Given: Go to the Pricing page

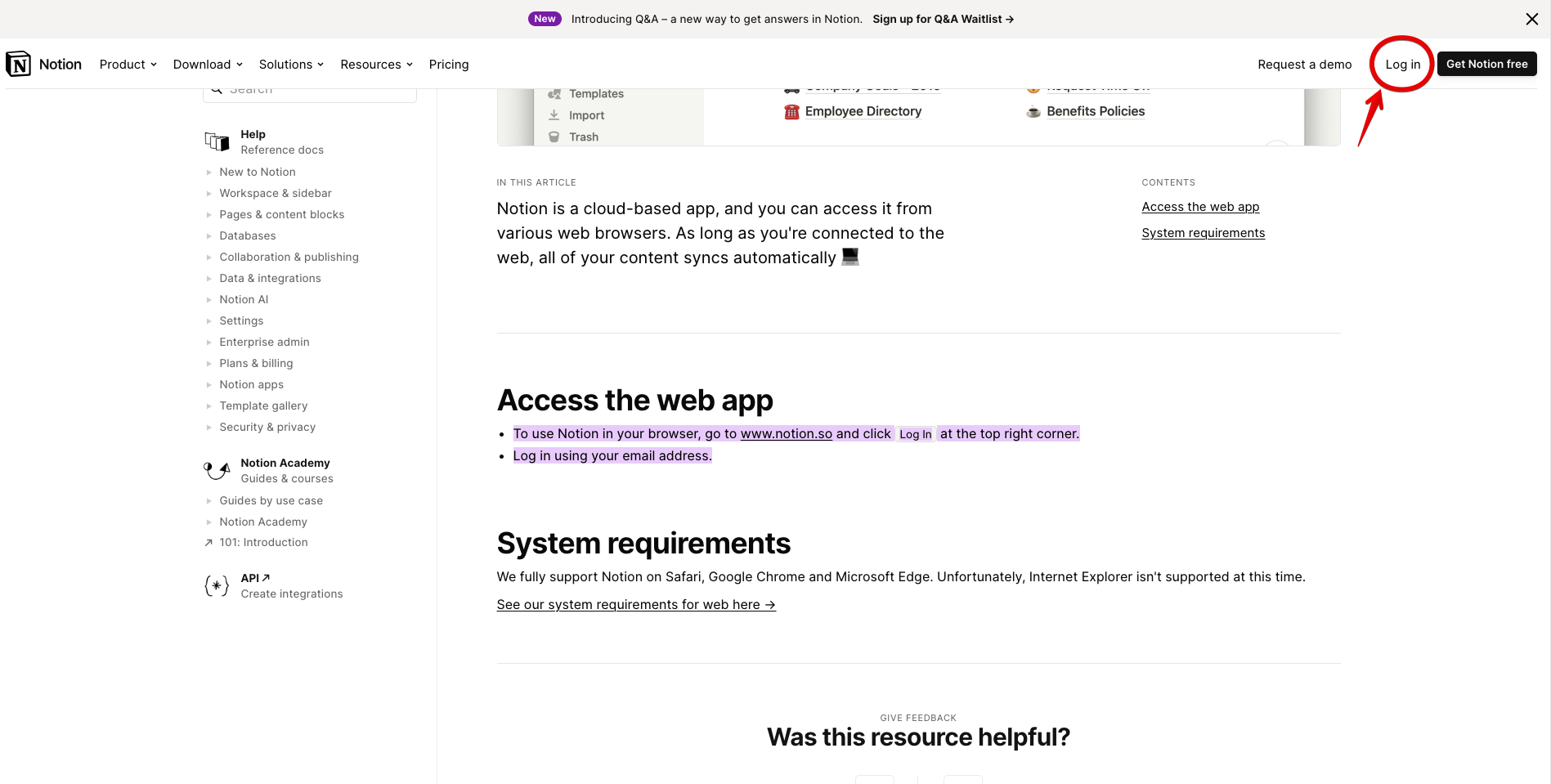Looking at the screenshot, I should tap(449, 65).
